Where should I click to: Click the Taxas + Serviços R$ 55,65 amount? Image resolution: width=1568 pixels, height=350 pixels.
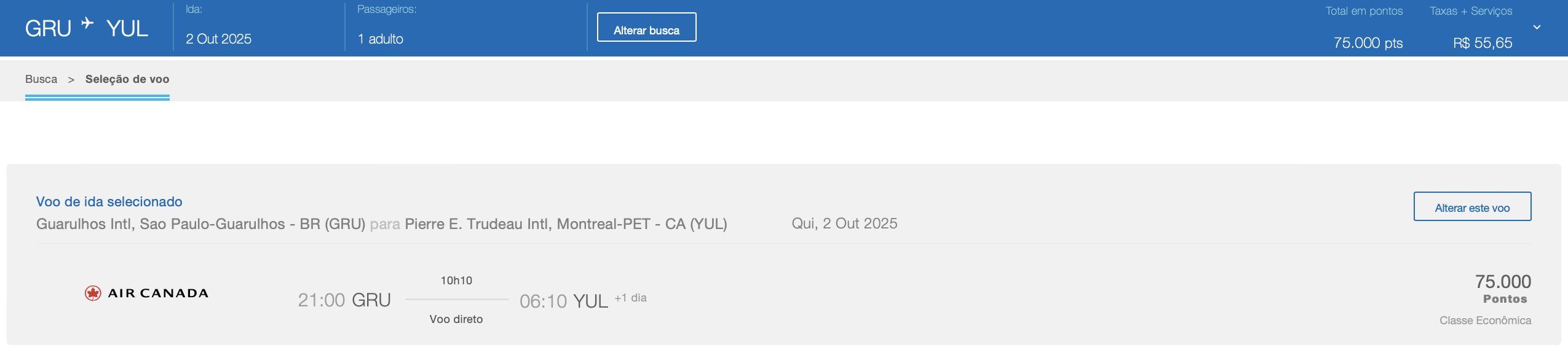tap(1482, 43)
